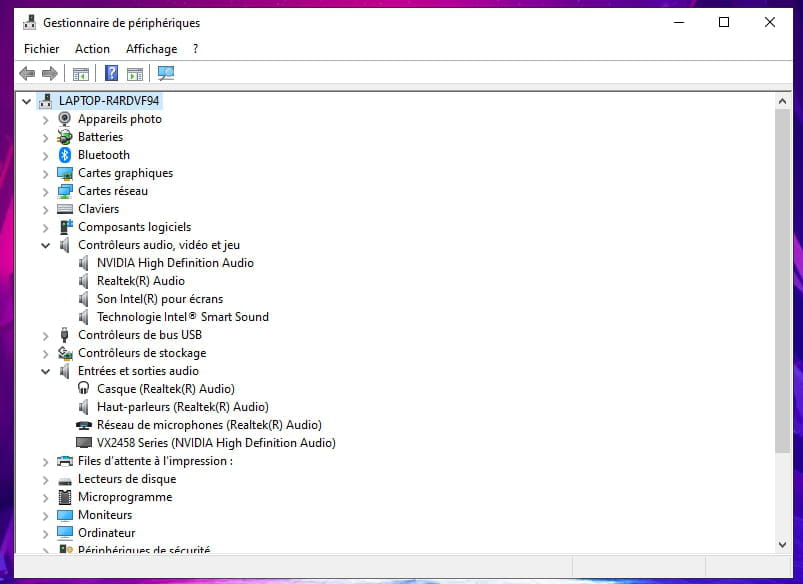
Task: Click the computer icon beside LAPTOP-R4RDVF94
Action: click(46, 101)
